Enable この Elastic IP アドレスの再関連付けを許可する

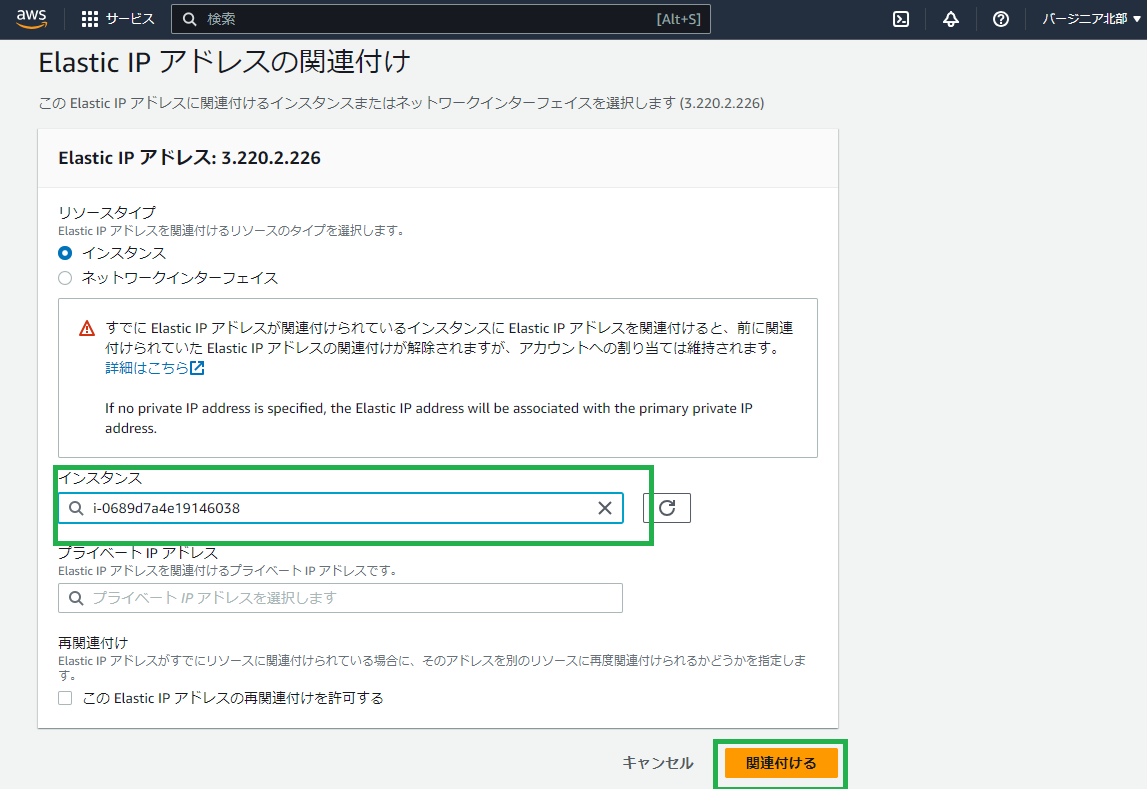pos(65,697)
